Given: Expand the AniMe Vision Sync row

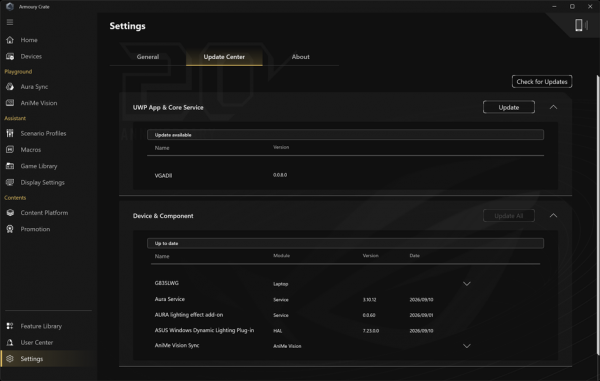Looking at the screenshot, I should [466, 346].
